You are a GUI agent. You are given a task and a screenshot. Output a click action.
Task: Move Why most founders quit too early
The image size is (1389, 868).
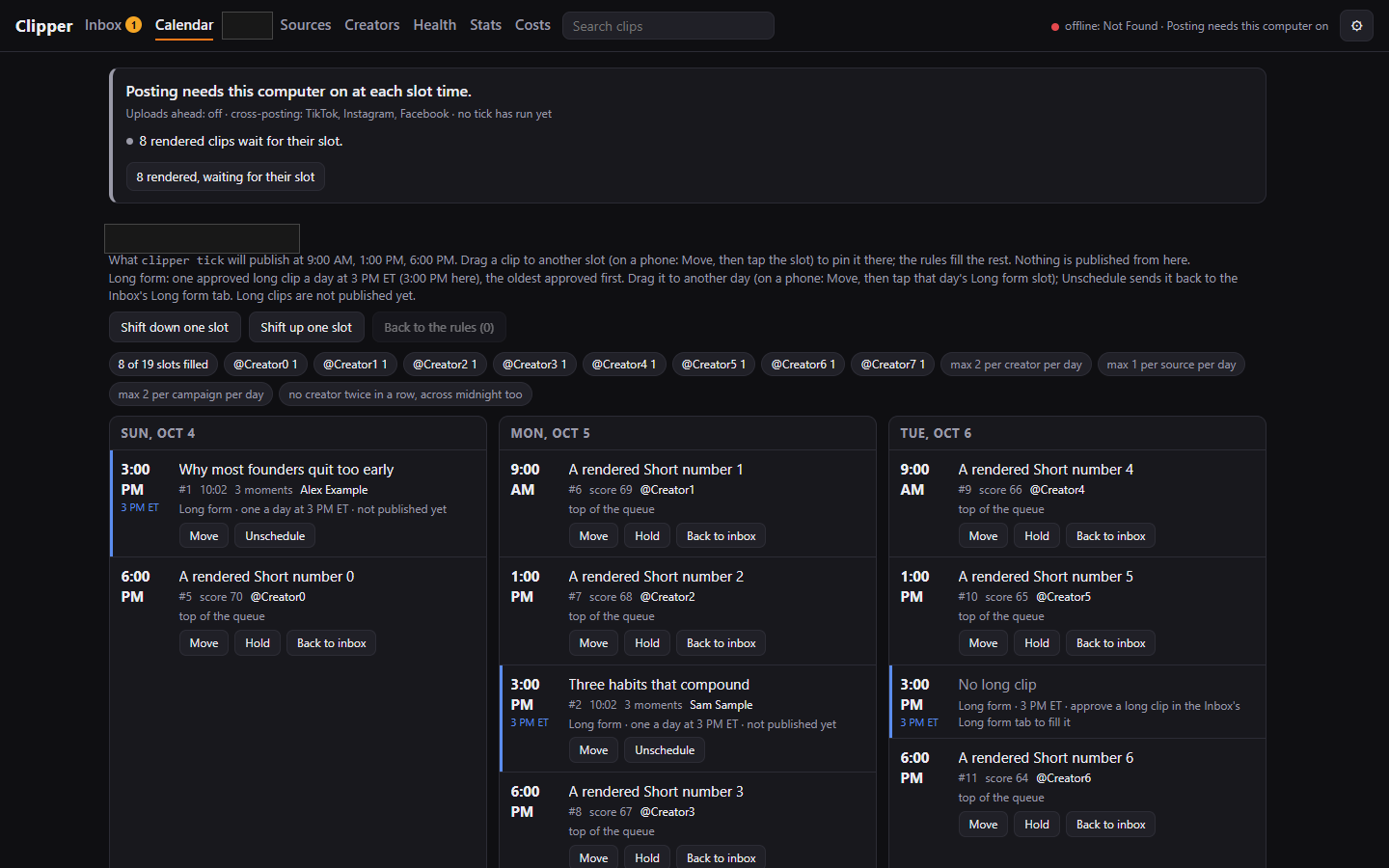pyautogui.click(x=204, y=536)
